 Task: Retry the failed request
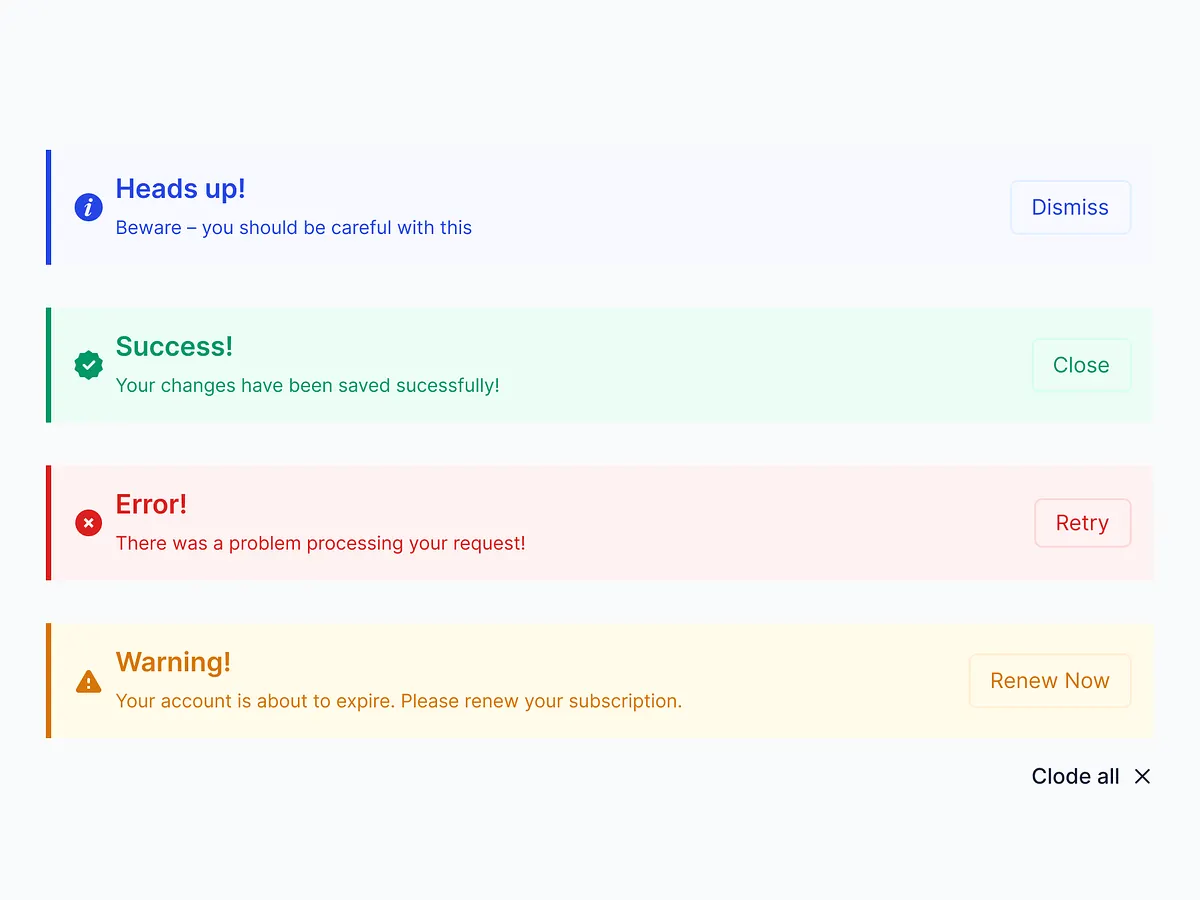point(1082,522)
